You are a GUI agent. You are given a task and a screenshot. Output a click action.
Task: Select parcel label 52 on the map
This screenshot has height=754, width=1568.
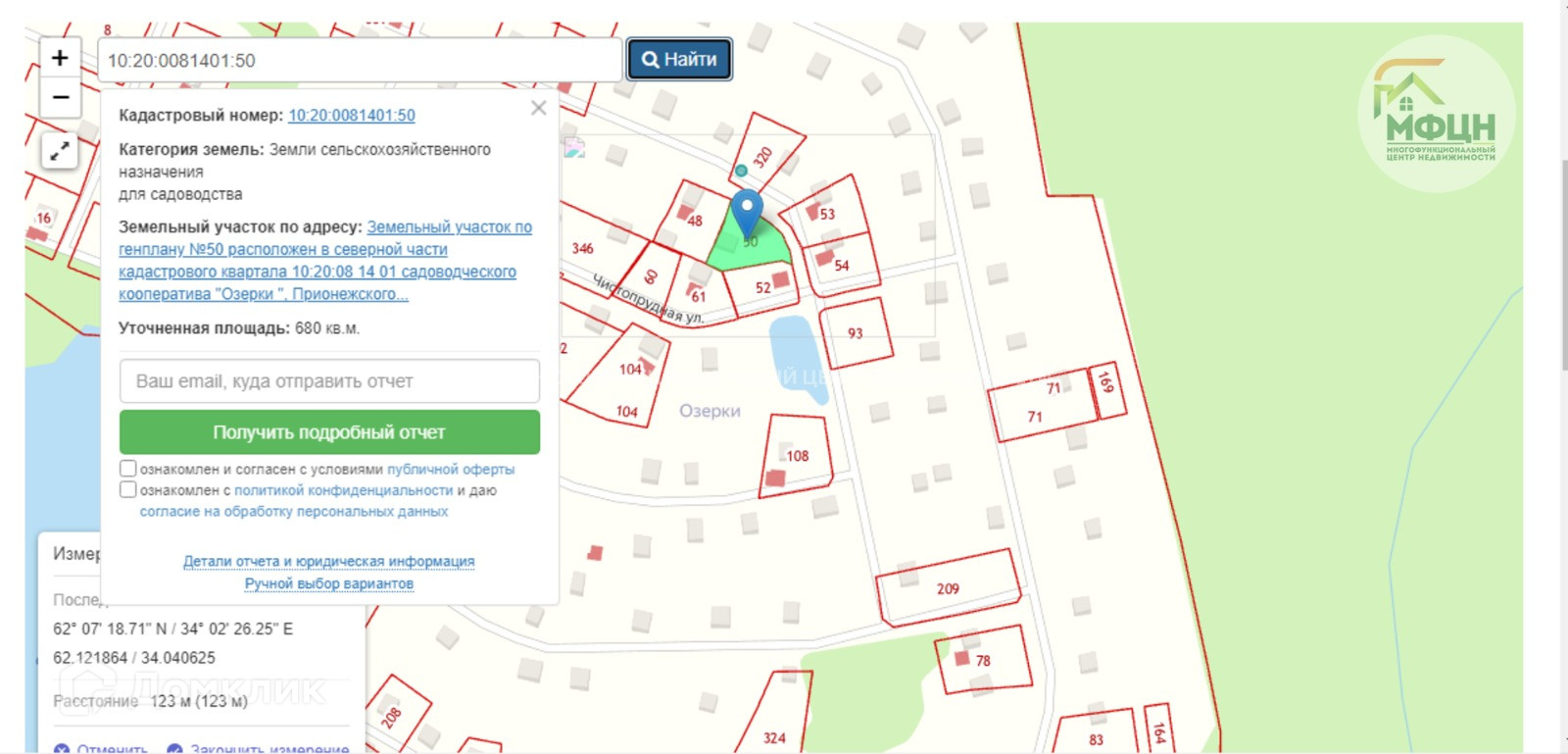[x=763, y=288]
